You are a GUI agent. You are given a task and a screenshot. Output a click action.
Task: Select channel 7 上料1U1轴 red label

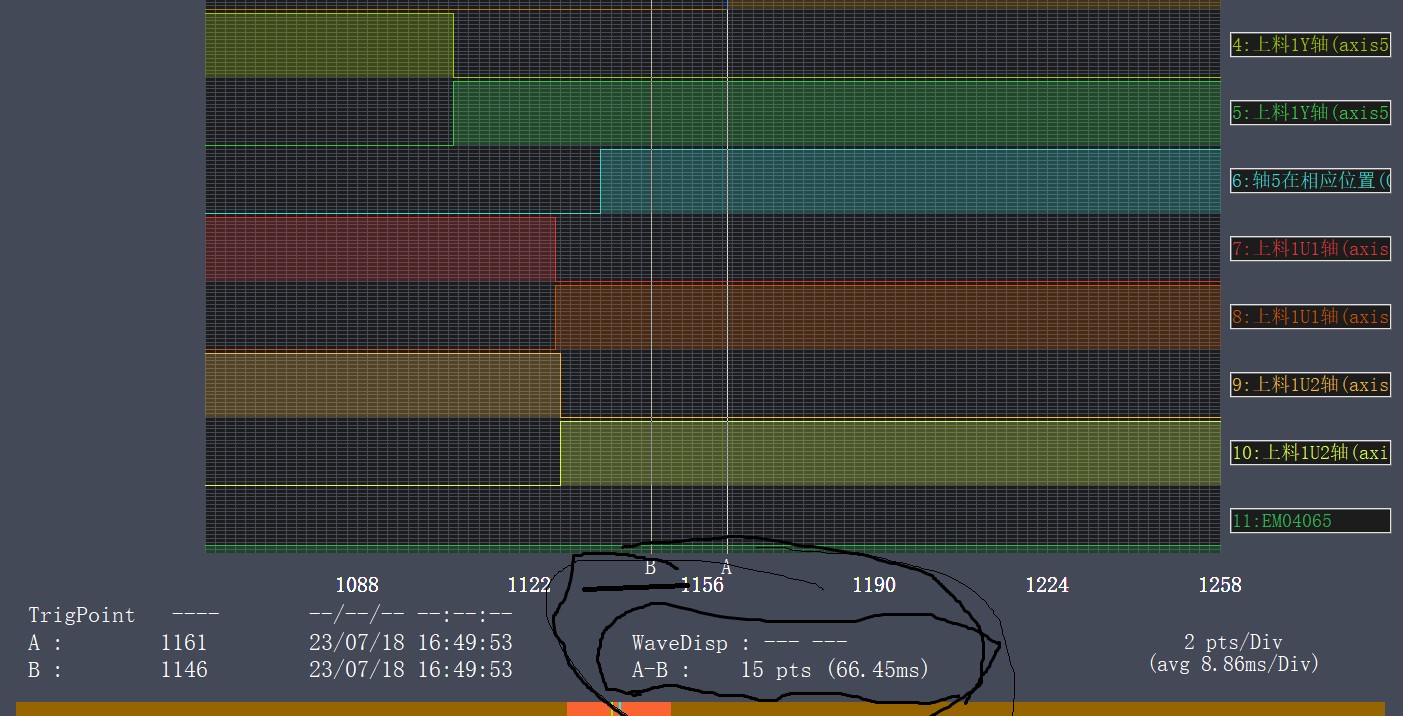pos(1310,249)
